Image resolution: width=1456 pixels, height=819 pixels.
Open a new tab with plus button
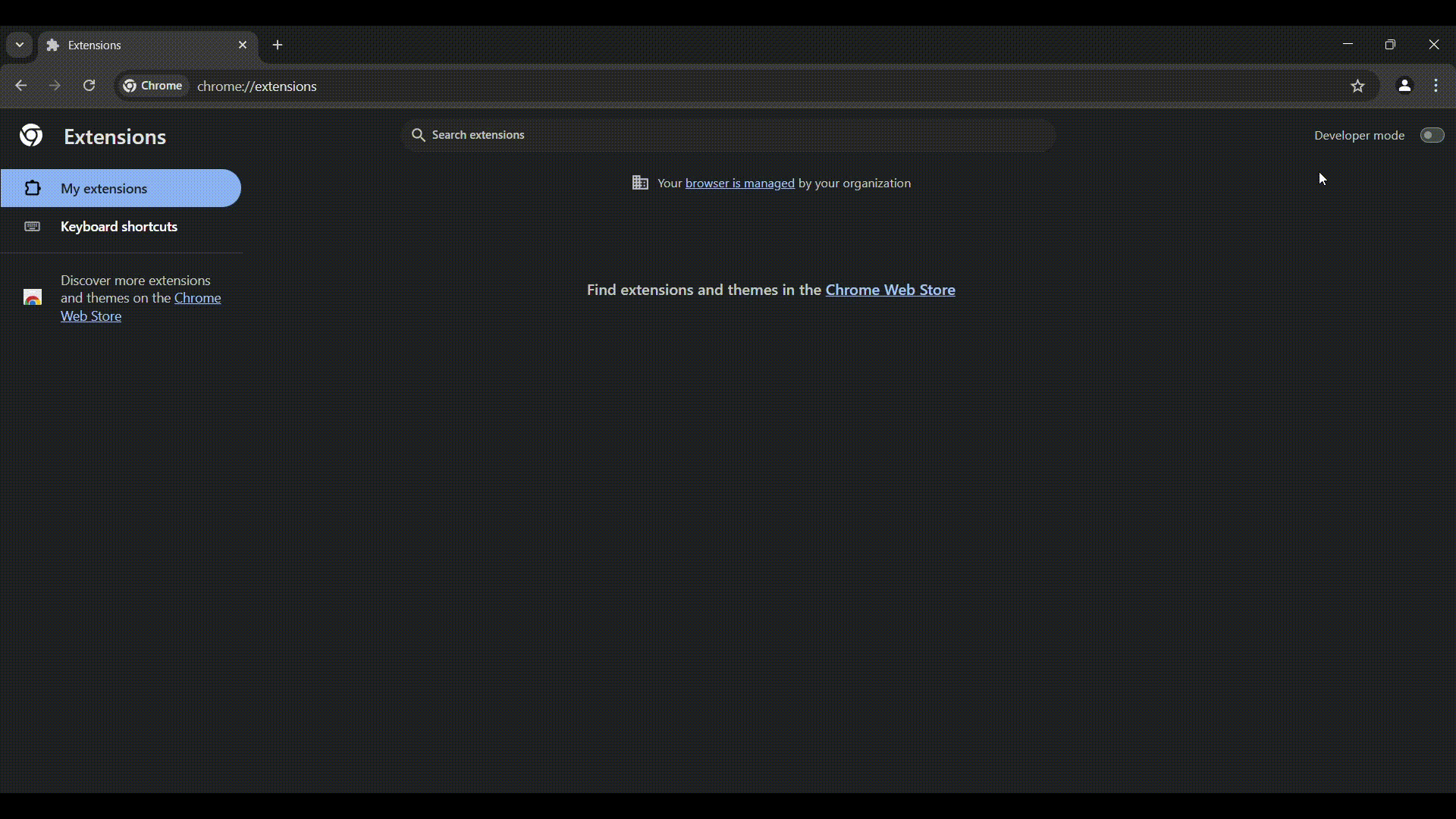click(x=278, y=45)
